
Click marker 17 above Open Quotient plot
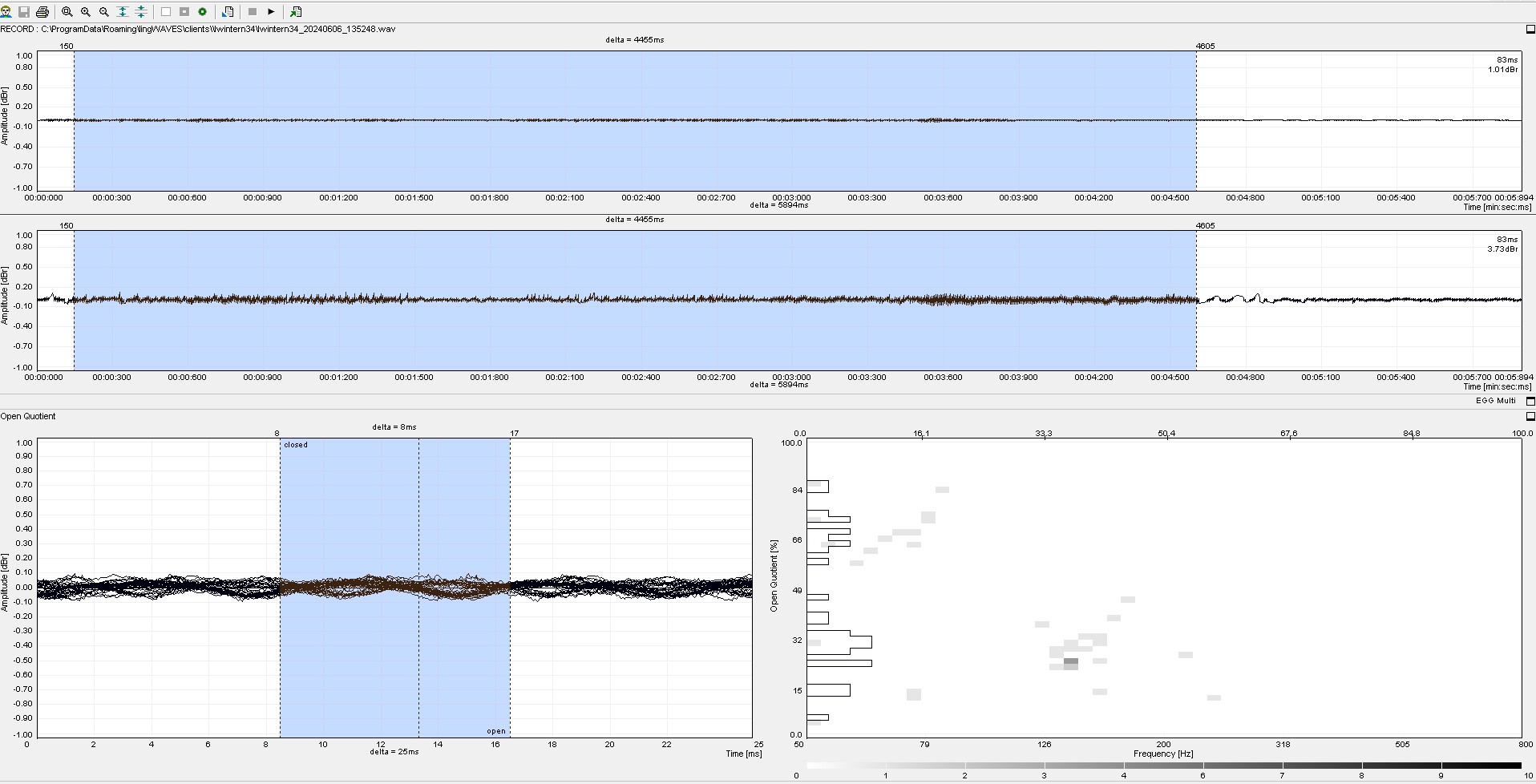pos(514,433)
